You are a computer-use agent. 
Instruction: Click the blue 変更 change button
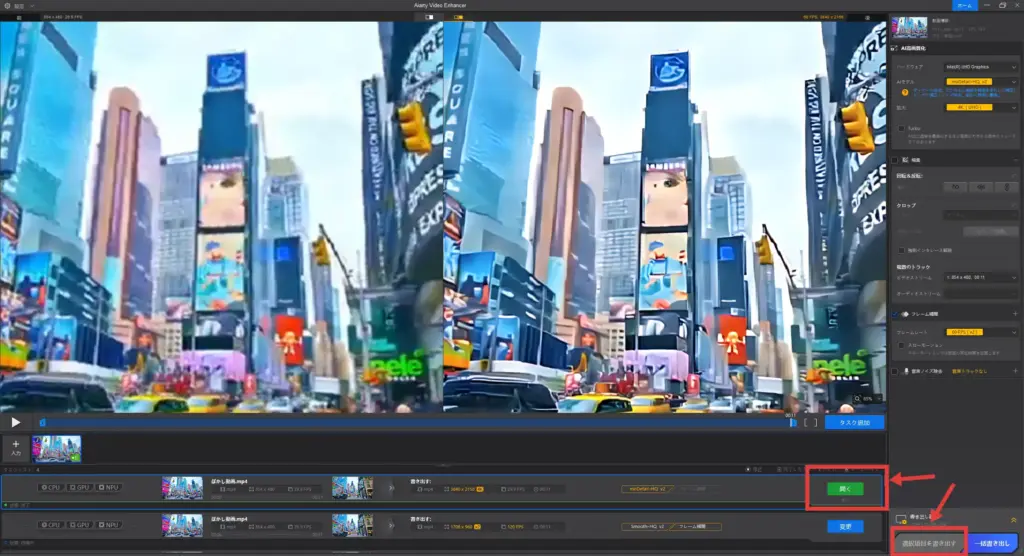845,527
